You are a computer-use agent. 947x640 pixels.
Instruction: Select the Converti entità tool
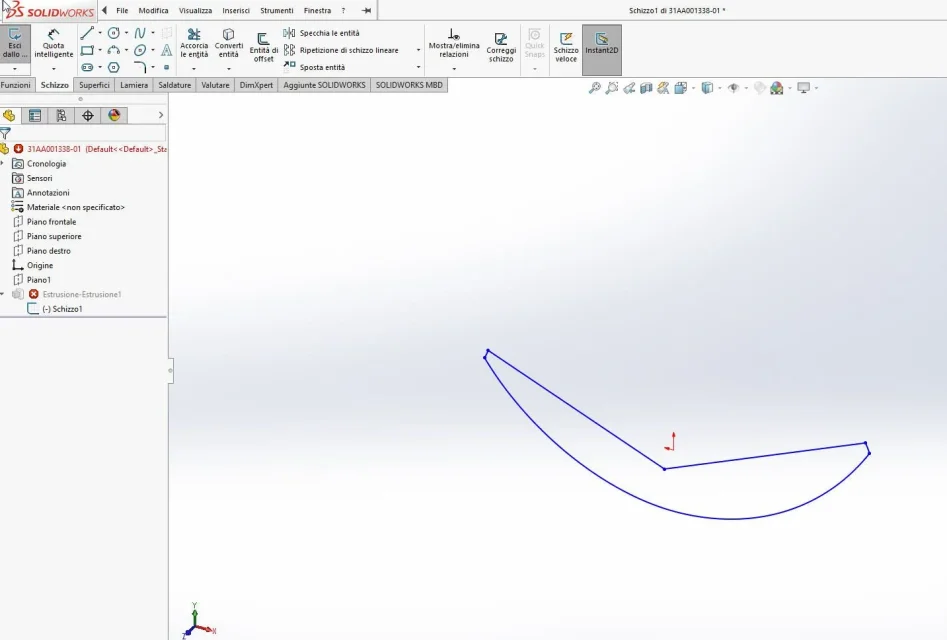coord(228,43)
